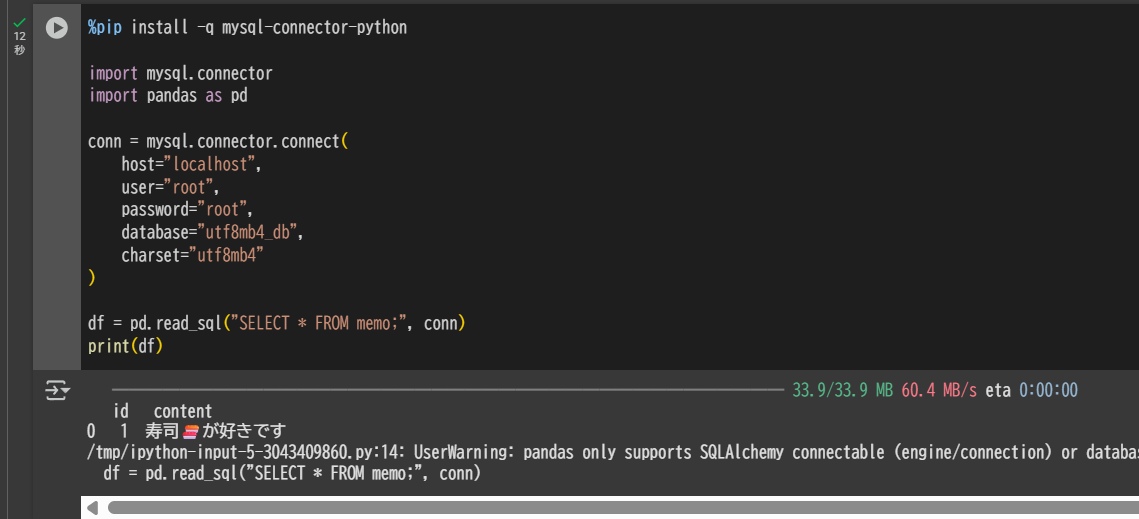1139x519 pixels.
Task: Click the import mysql.connector line
Action: coord(180,73)
